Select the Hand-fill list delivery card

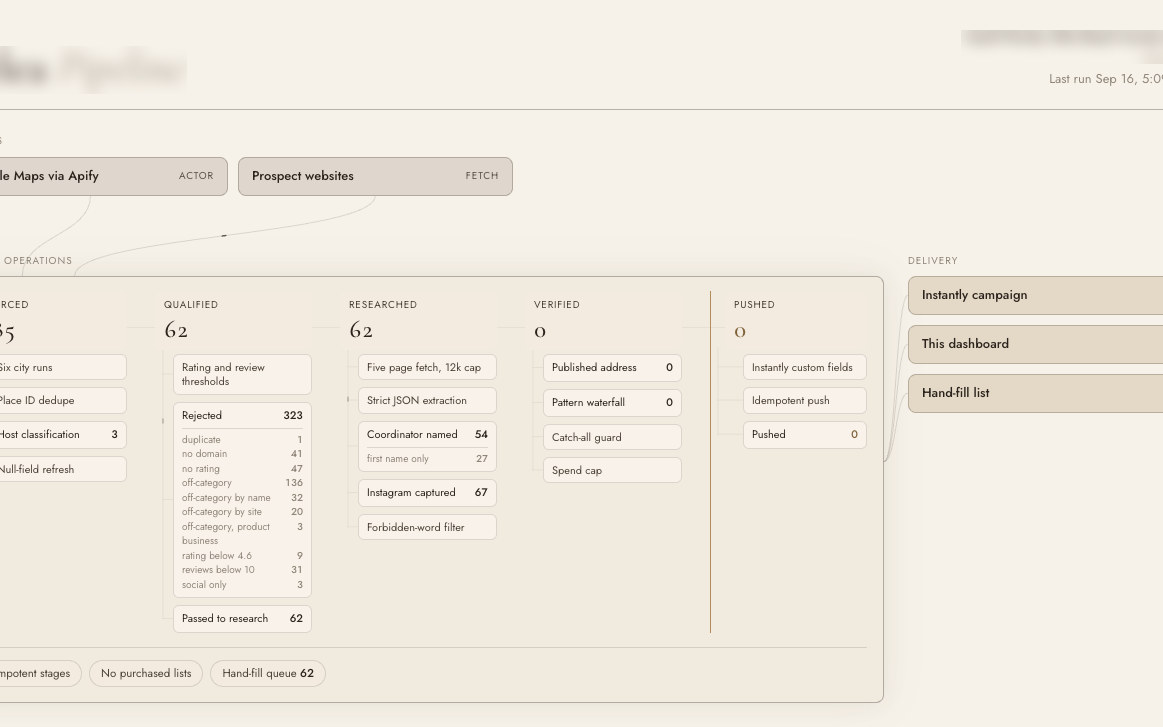tap(1035, 393)
